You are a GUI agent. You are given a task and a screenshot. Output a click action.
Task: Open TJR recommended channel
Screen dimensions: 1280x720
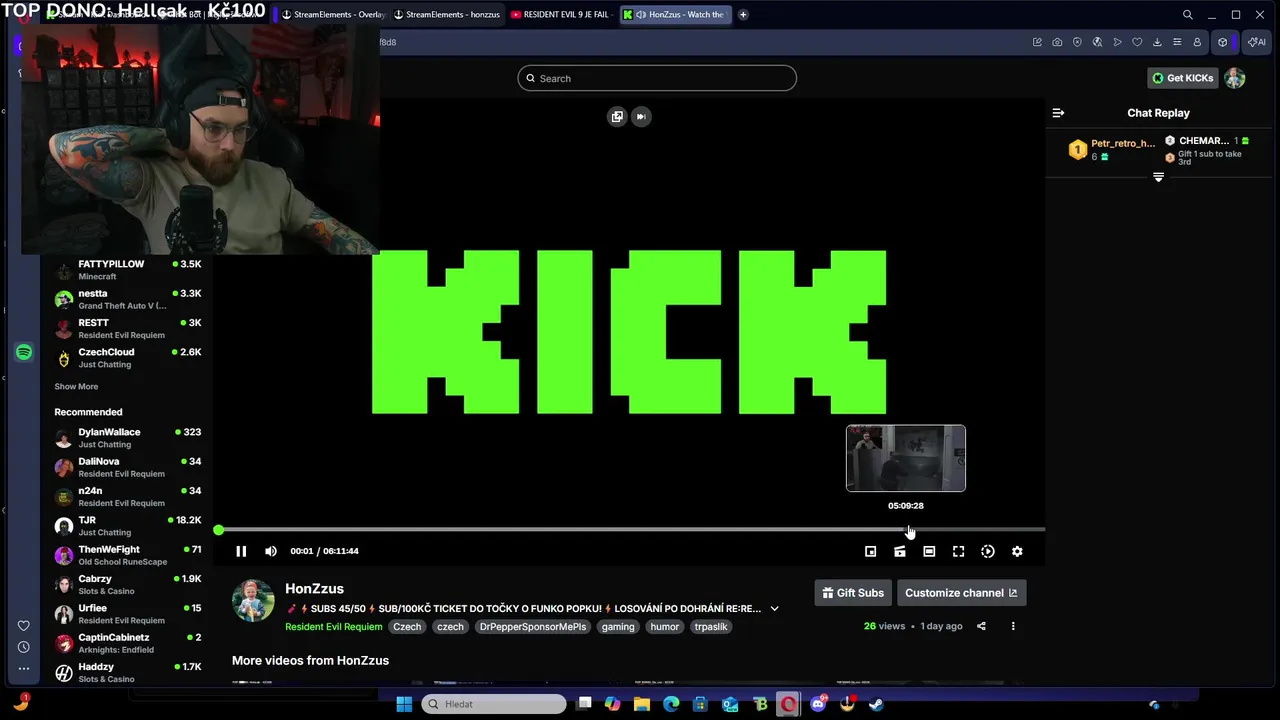point(128,526)
